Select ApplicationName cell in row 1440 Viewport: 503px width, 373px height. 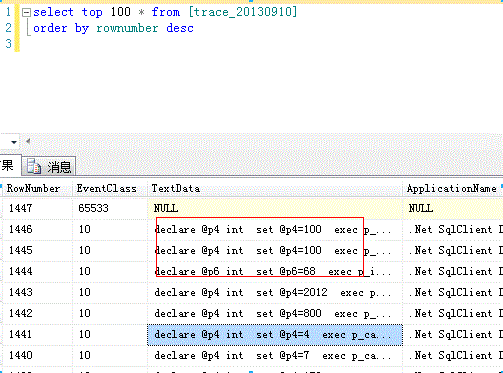[x=453, y=356]
